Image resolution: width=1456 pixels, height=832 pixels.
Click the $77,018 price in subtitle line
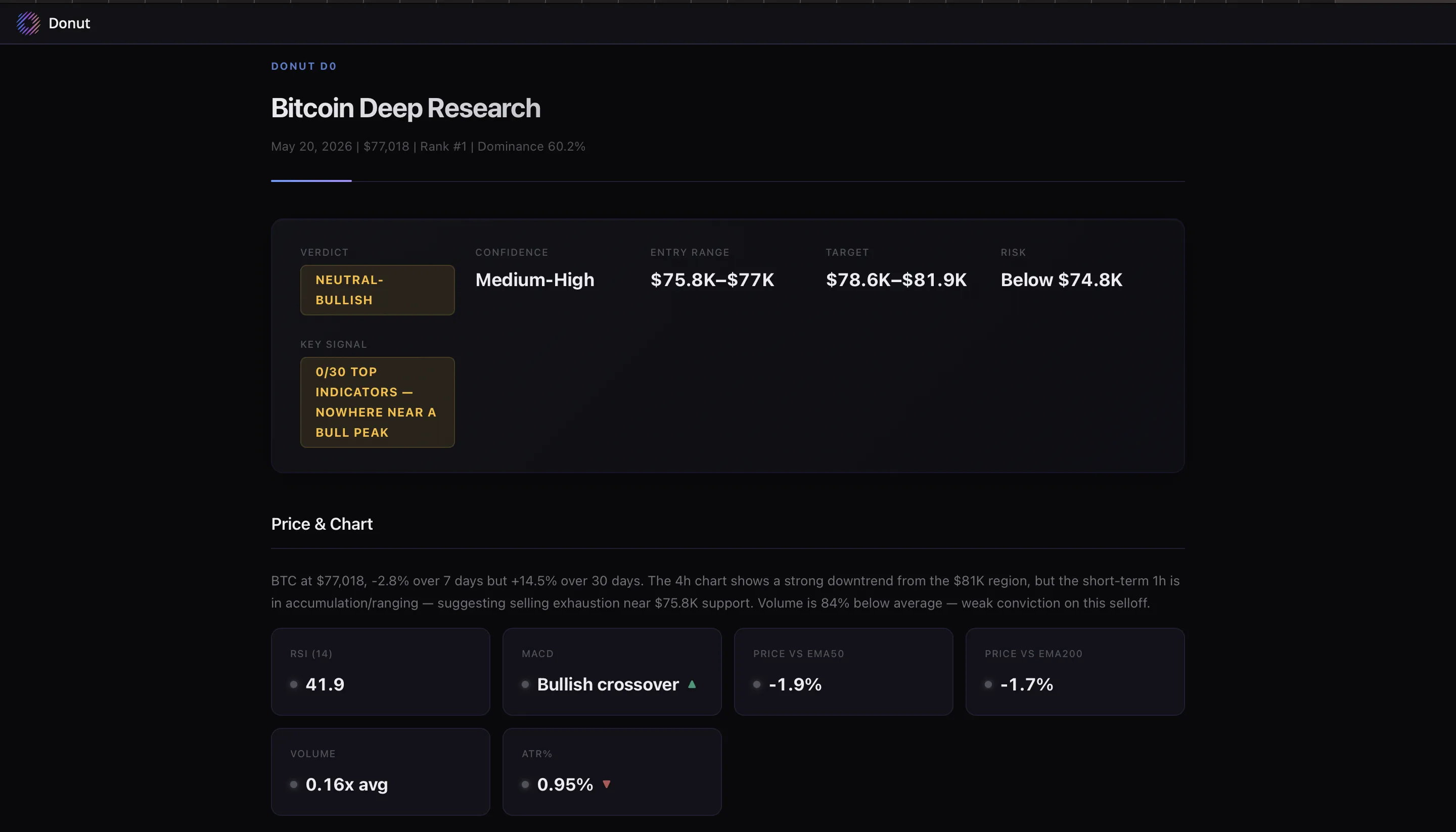(386, 146)
